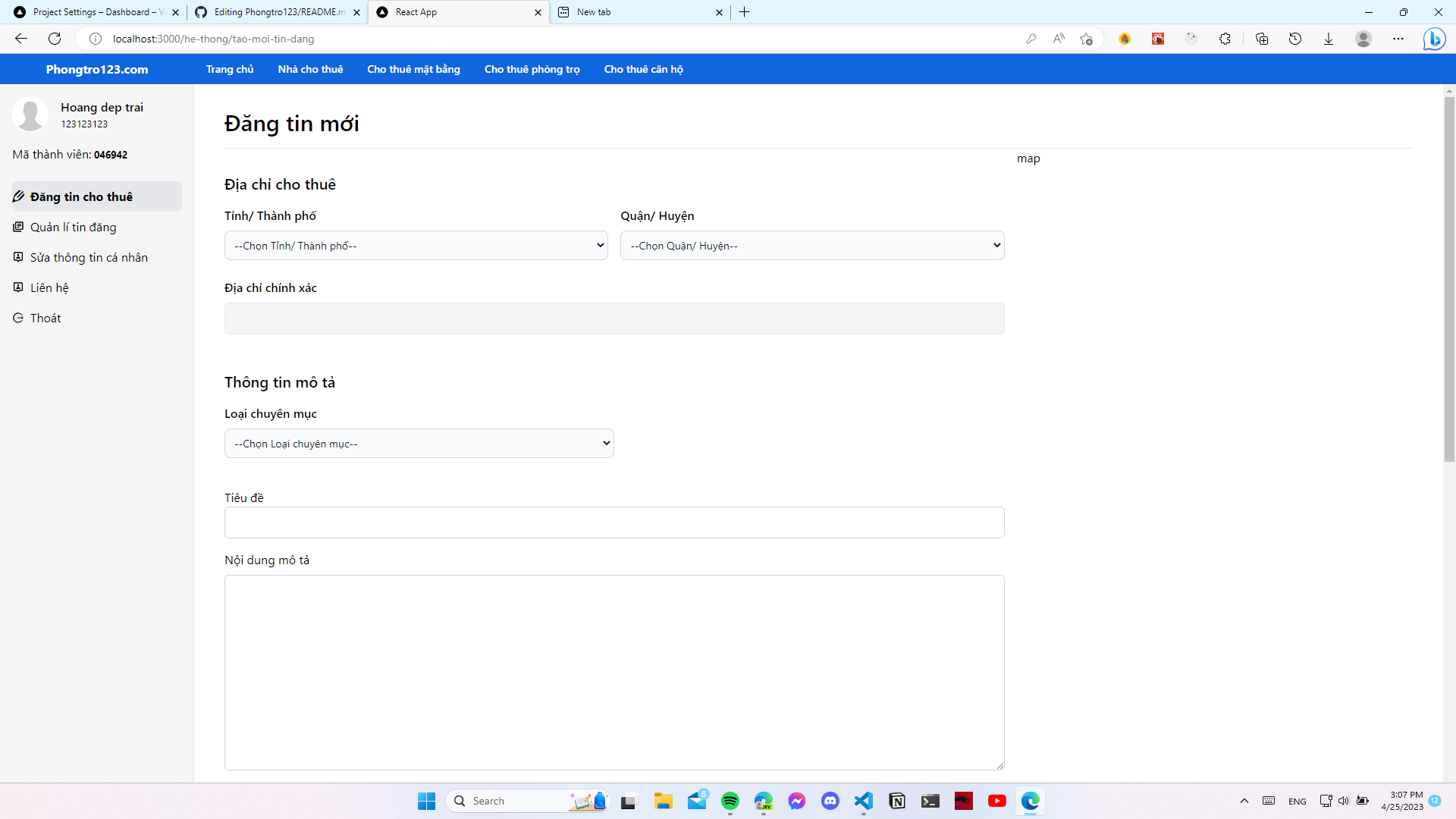The height and width of the screenshot is (819, 1456).
Task: Switch to Editing Phongtro123/README tab
Action: point(278,12)
